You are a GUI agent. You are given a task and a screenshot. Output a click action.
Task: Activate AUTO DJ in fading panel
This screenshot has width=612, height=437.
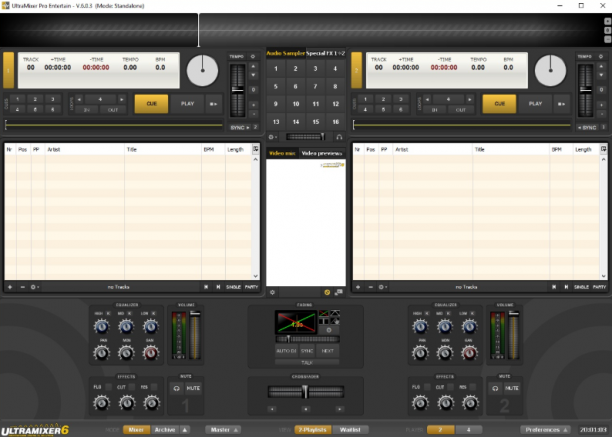coord(286,351)
